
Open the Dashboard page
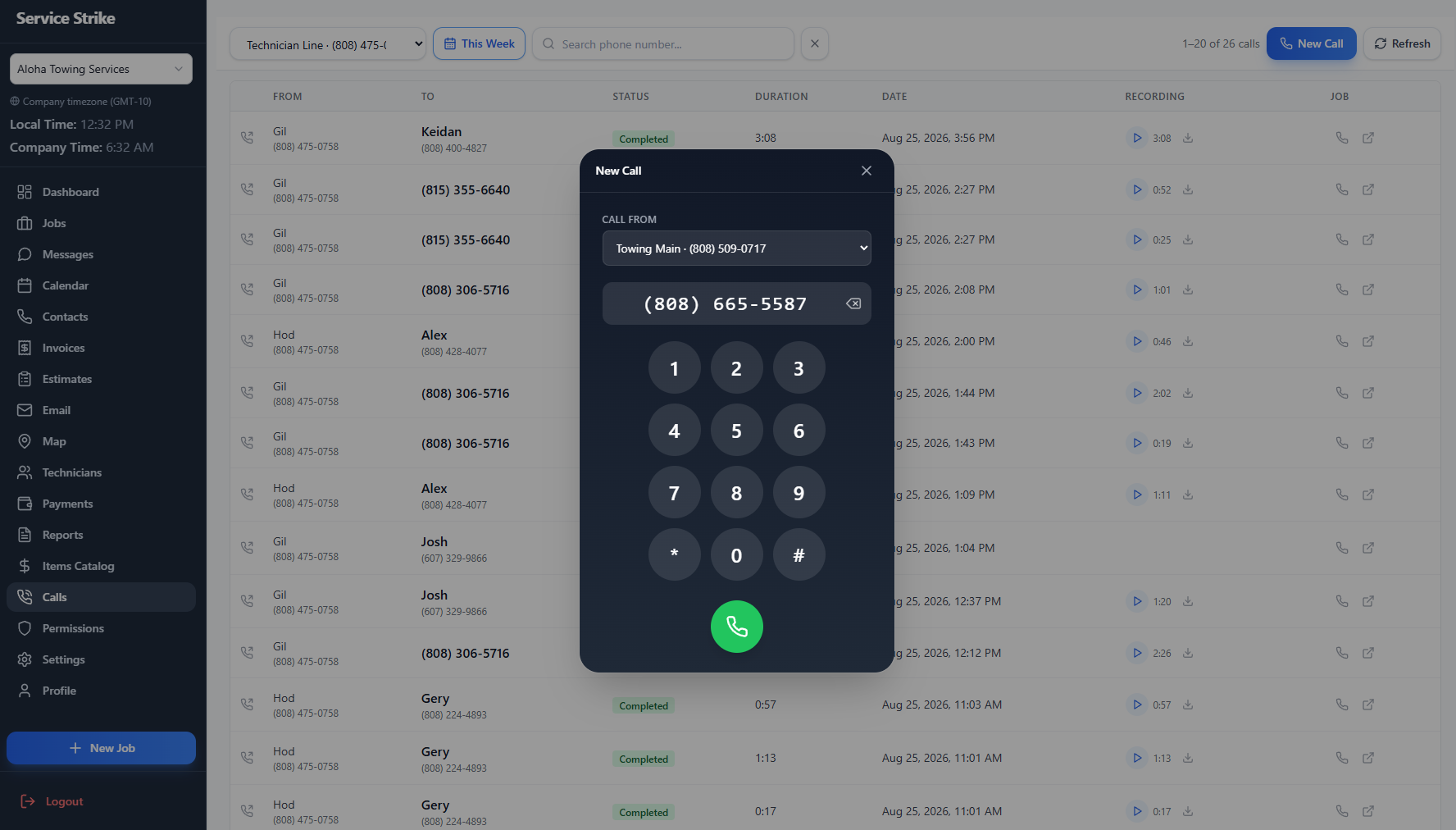click(101, 192)
